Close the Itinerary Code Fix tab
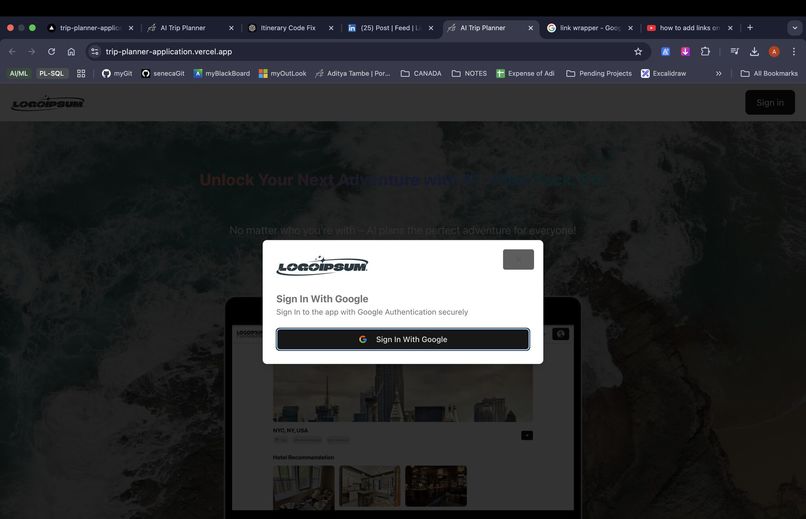Viewport: 806px width, 519px height. (x=331, y=28)
